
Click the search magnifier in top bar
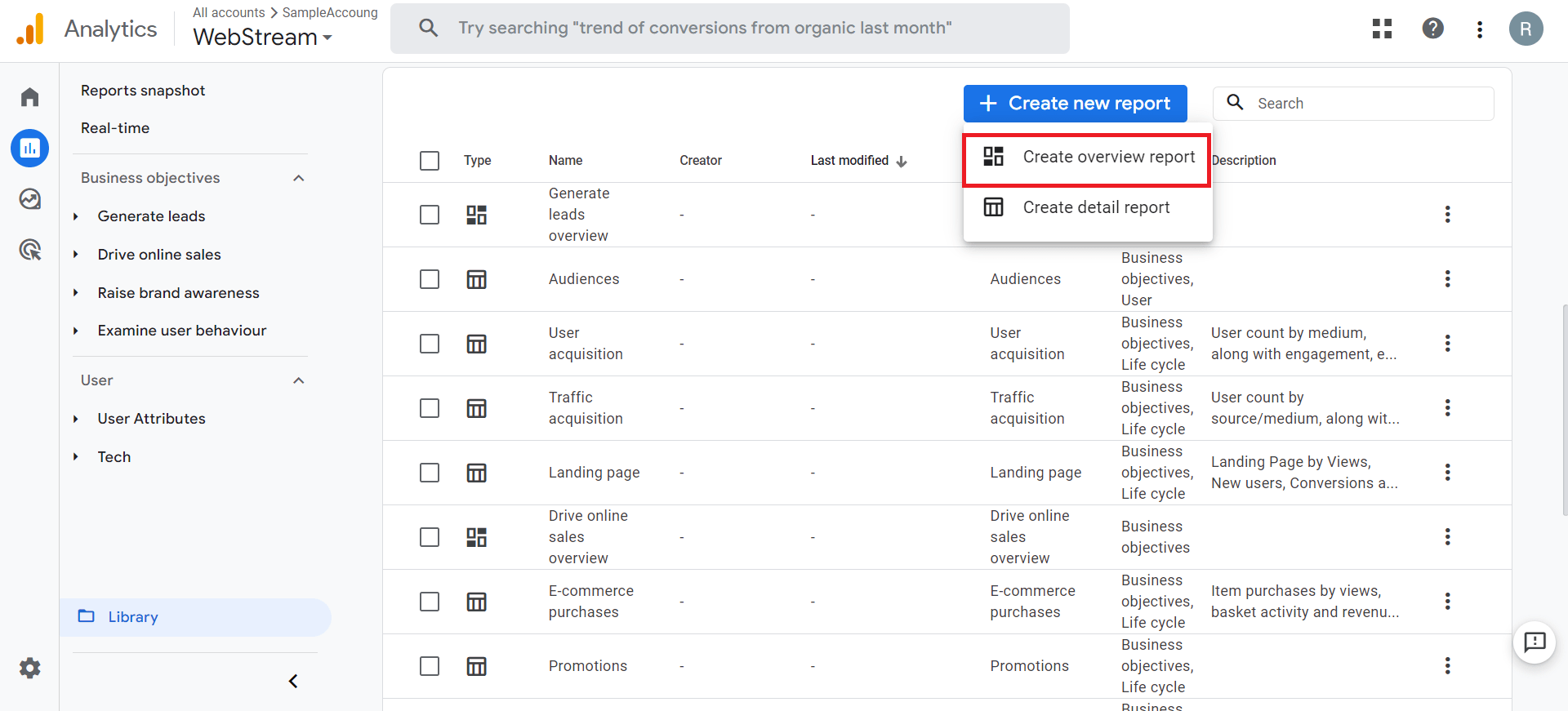pos(428,28)
